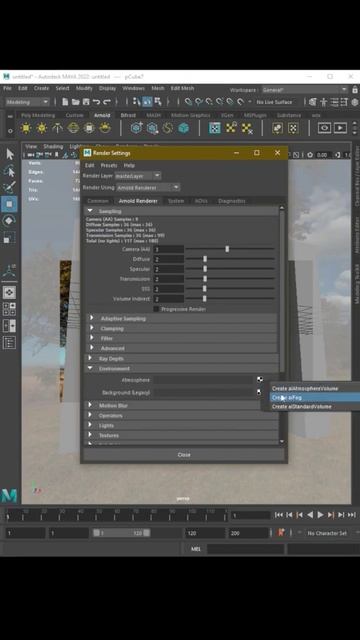Screen dimensions: 360x640
Task: Create a new scene from status line
Action: 65,102
